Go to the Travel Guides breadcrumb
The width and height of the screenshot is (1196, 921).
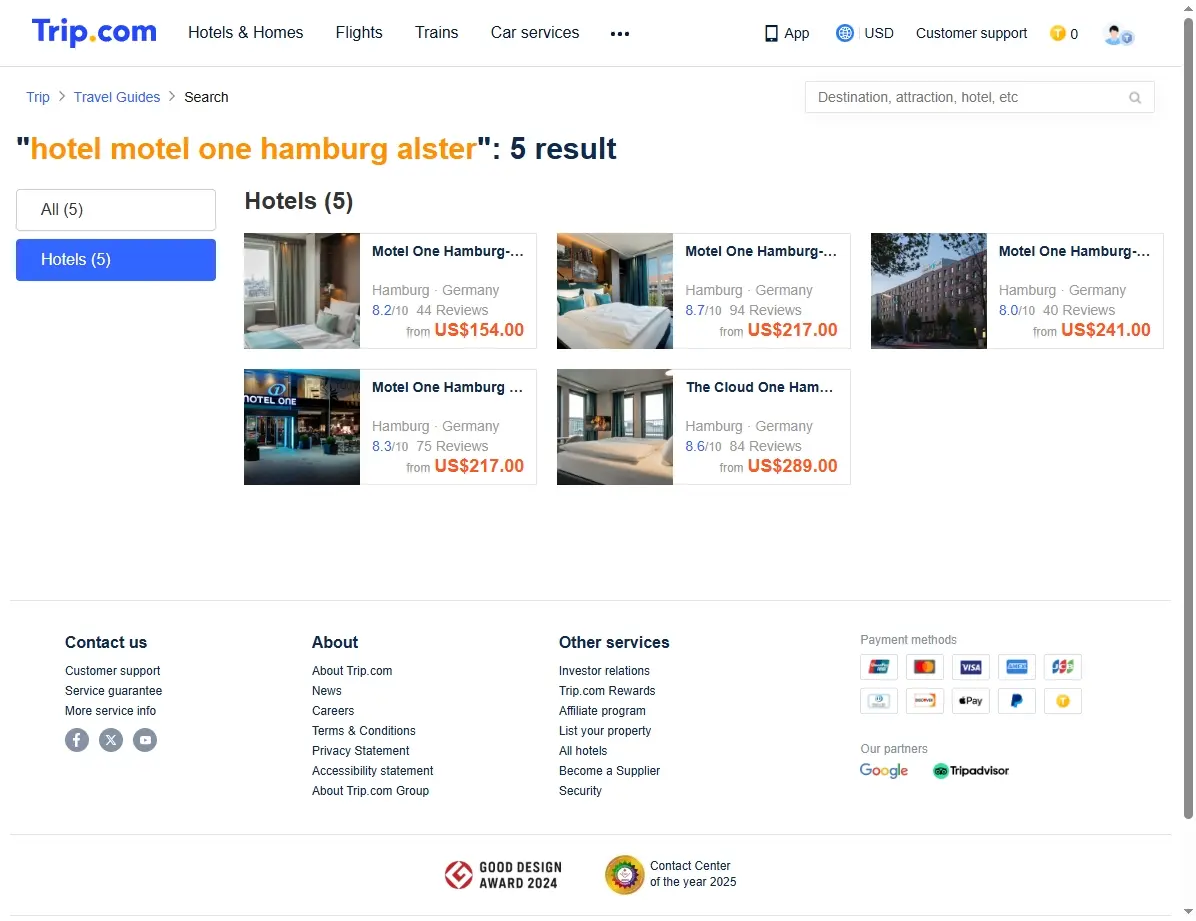tap(117, 97)
